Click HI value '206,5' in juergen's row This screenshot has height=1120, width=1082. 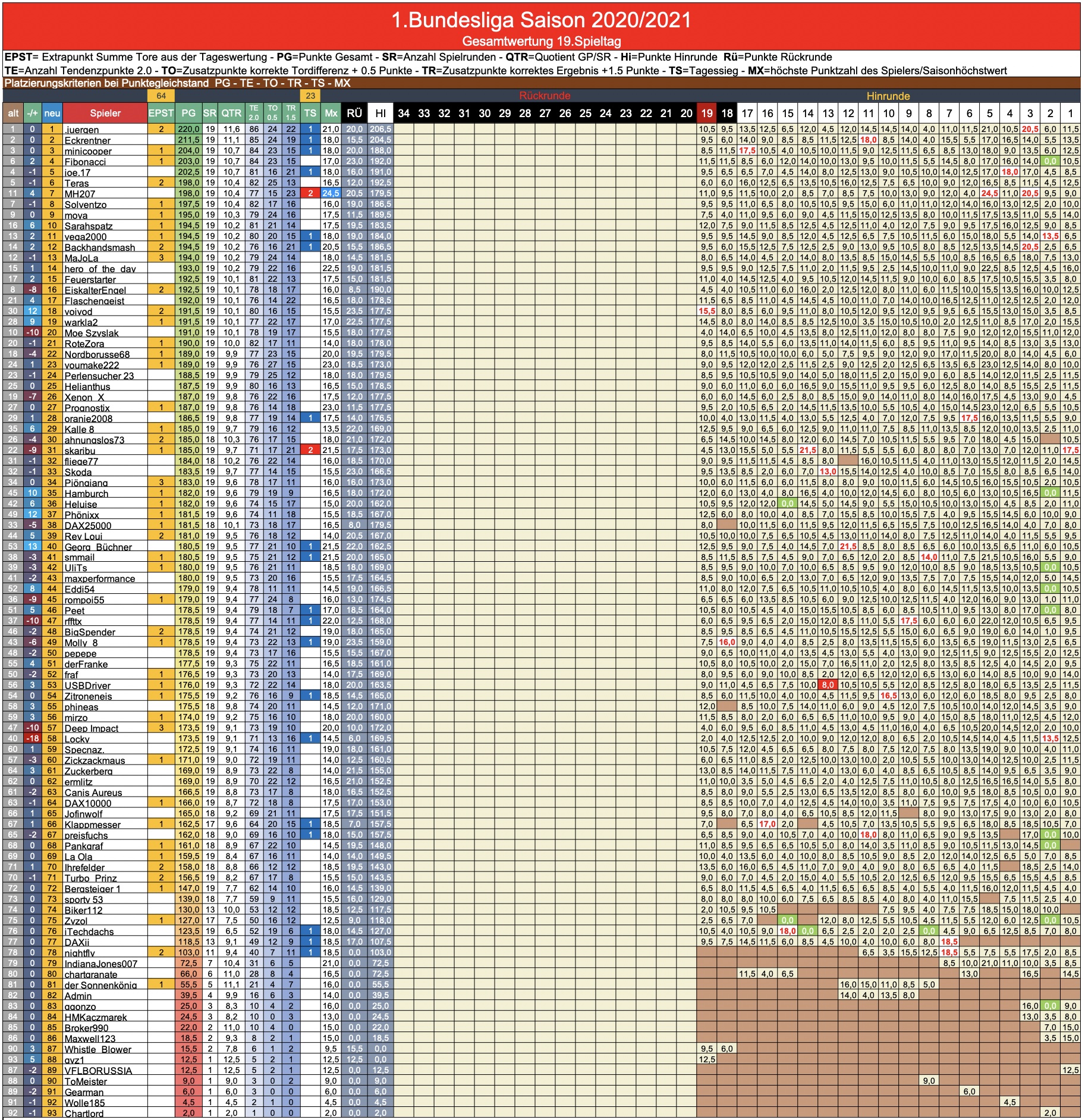[x=380, y=129]
